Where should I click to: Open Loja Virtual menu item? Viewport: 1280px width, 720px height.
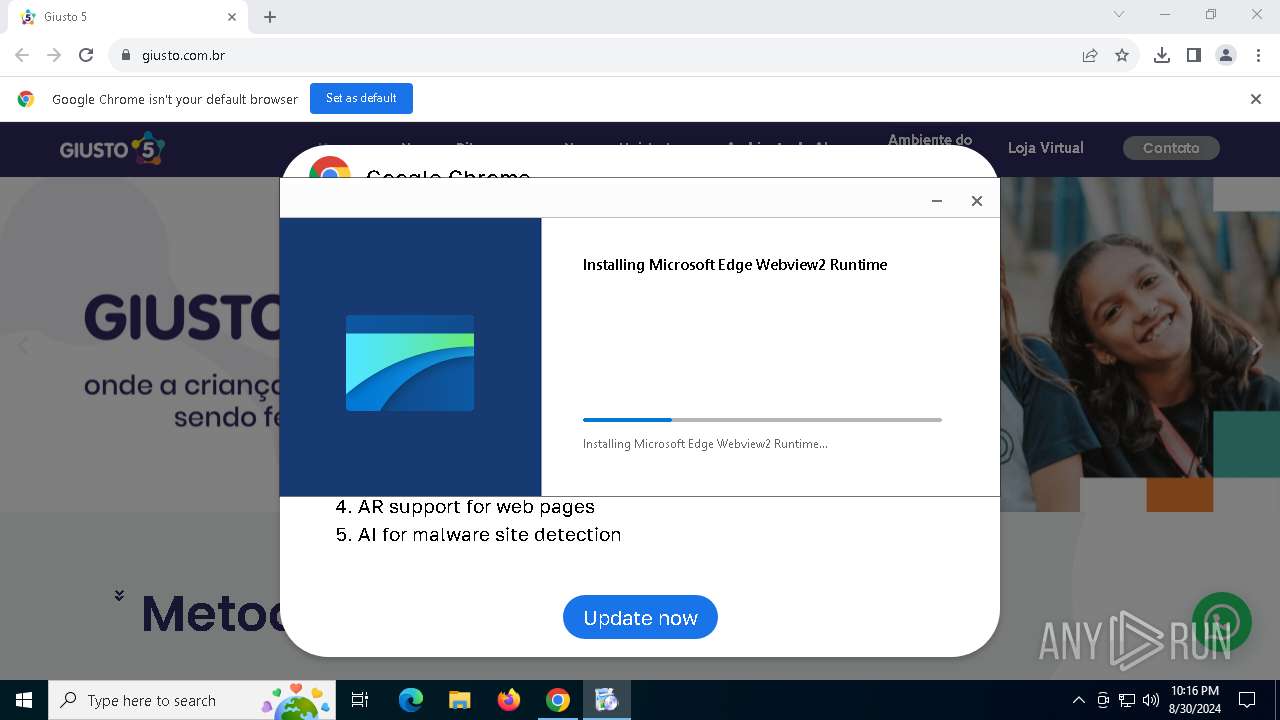(x=1045, y=148)
